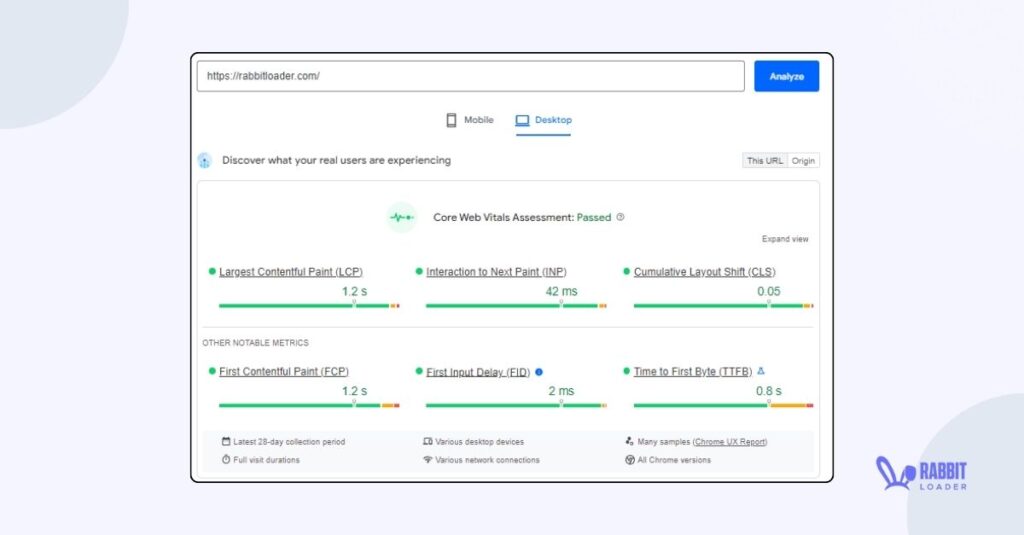This screenshot has width=1024, height=535.
Task: Switch to the Desktop tab
Action: 543,121
